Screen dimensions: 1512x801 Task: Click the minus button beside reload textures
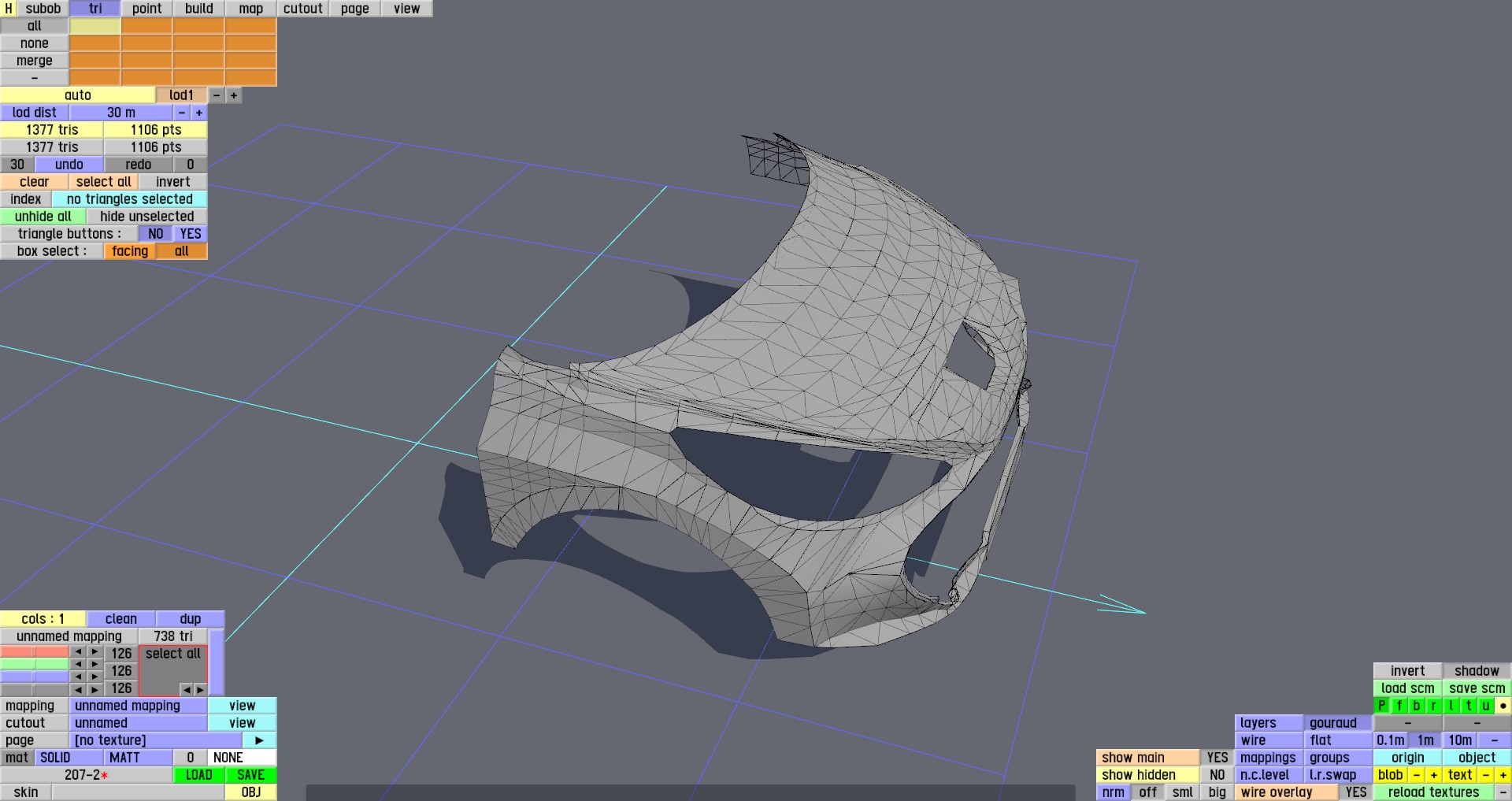1503,792
